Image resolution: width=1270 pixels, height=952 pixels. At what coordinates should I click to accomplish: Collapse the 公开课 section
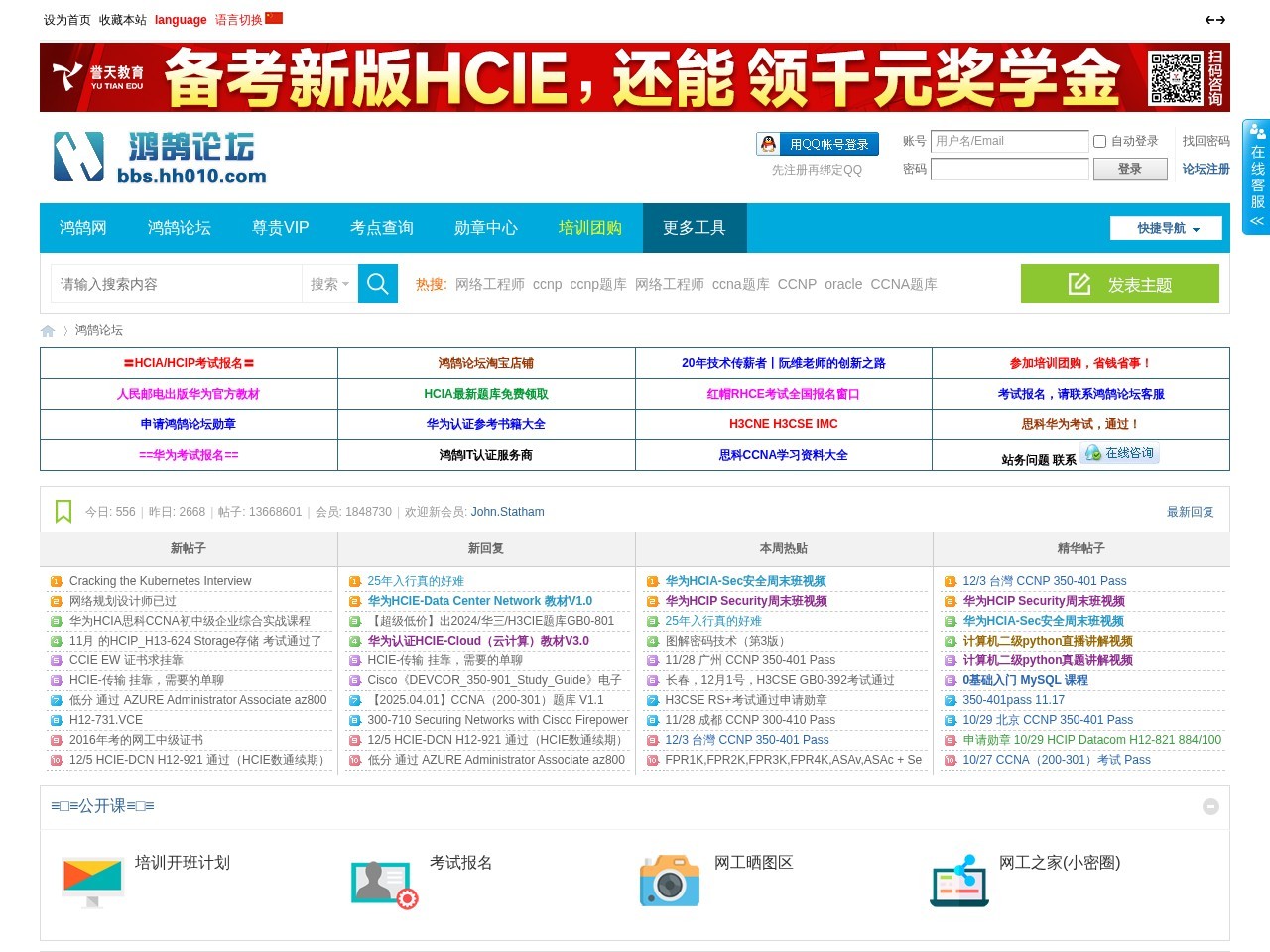[1210, 807]
